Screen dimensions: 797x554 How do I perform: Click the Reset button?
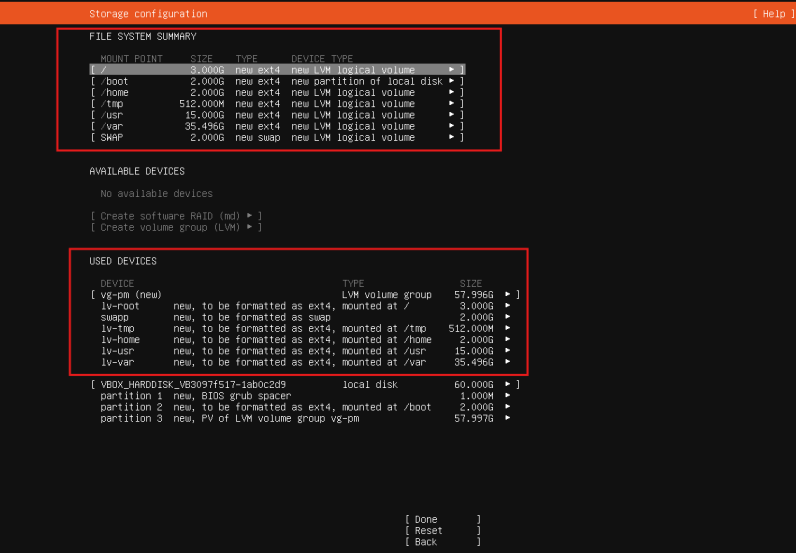(x=442, y=531)
